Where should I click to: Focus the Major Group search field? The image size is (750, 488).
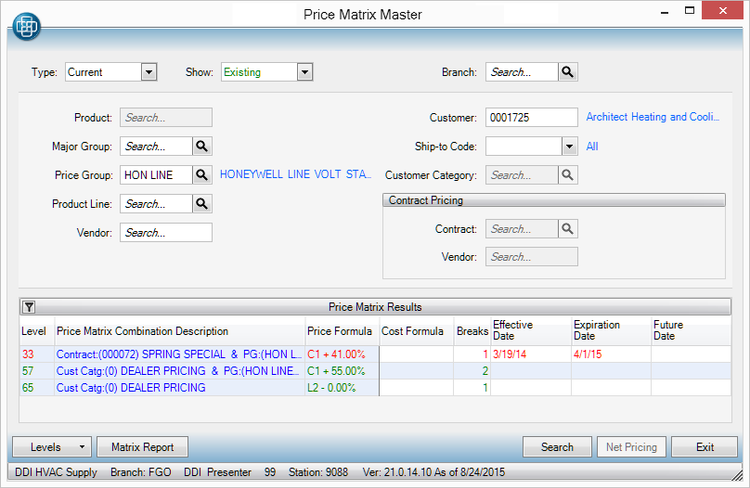(x=156, y=146)
